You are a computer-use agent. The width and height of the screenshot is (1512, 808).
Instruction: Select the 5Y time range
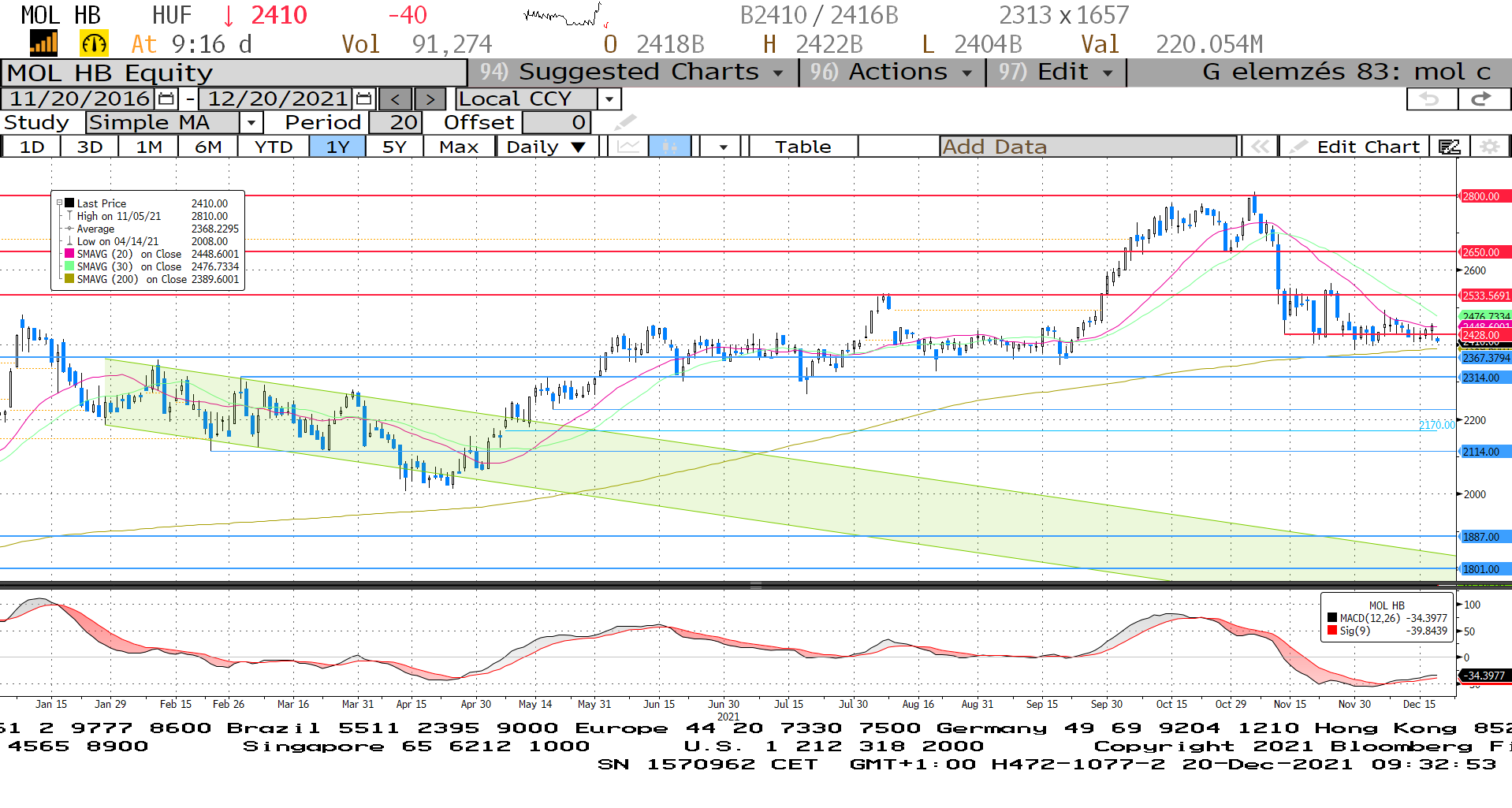(394, 147)
